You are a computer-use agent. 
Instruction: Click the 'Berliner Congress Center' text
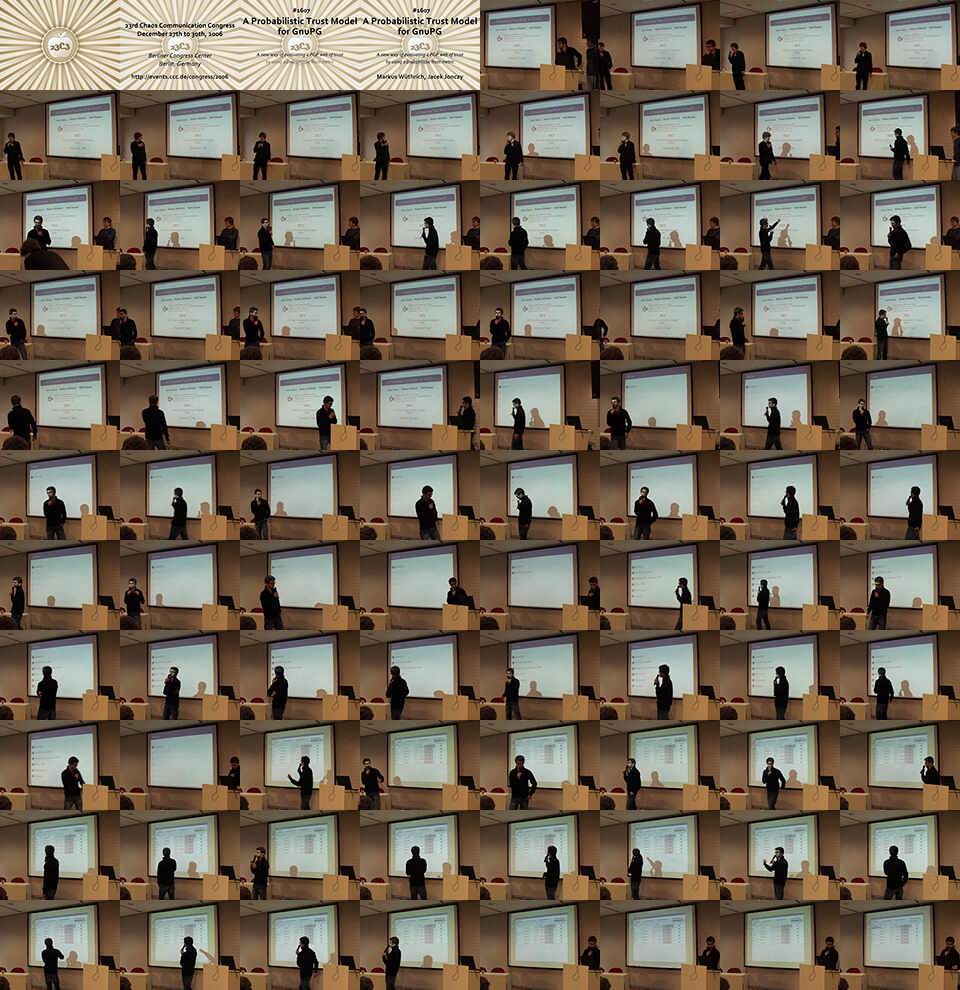point(180,56)
